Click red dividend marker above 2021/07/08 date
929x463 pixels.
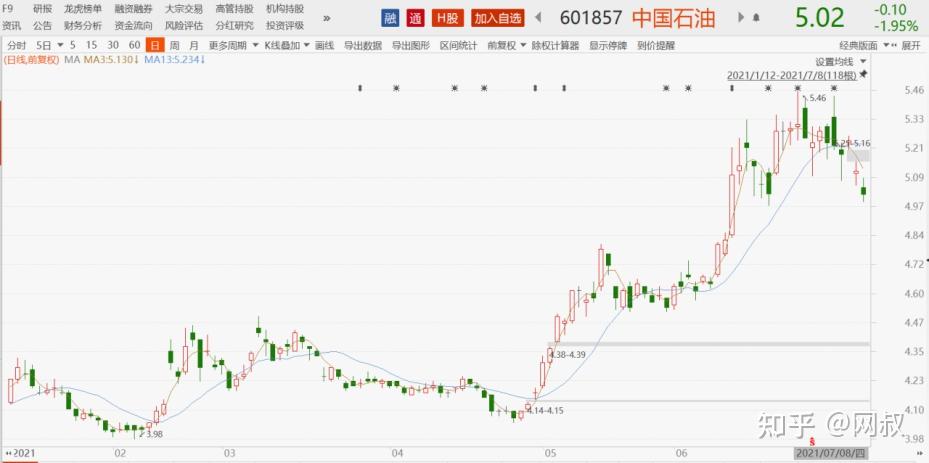click(x=813, y=441)
